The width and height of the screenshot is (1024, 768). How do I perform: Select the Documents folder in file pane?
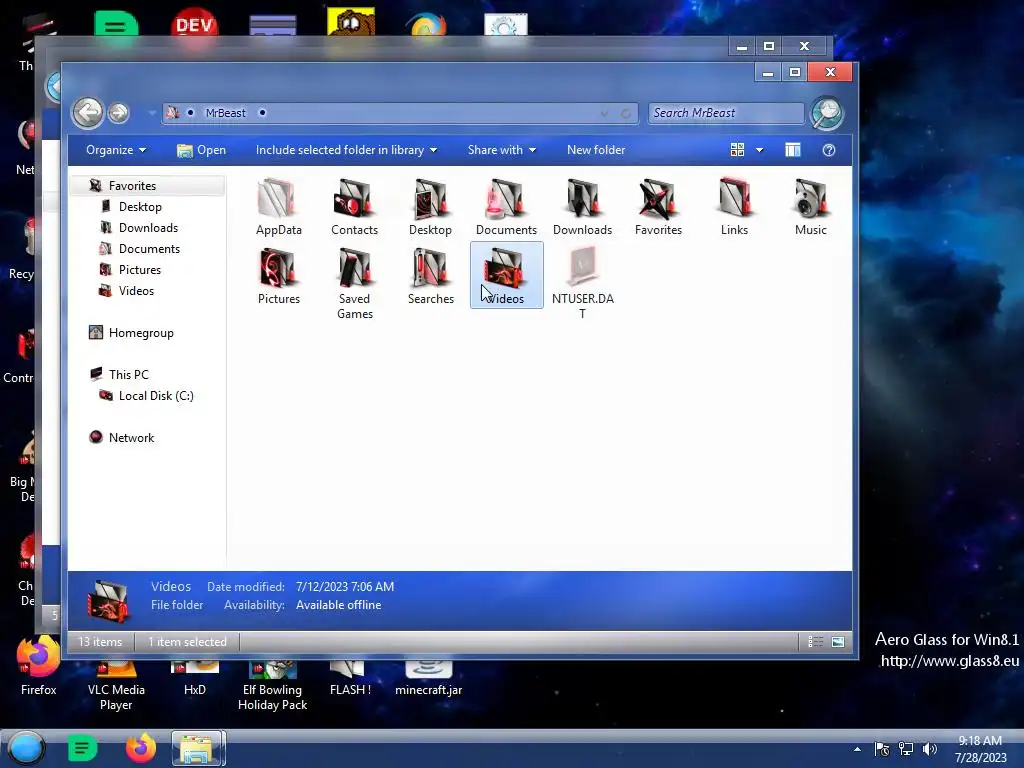(x=506, y=206)
